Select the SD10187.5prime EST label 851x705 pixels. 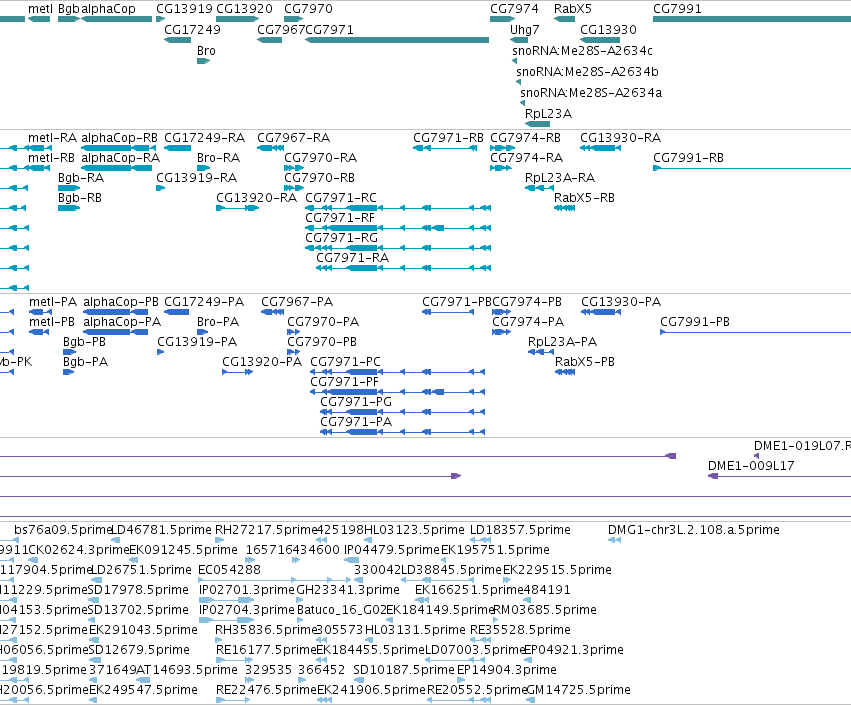(x=404, y=670)
